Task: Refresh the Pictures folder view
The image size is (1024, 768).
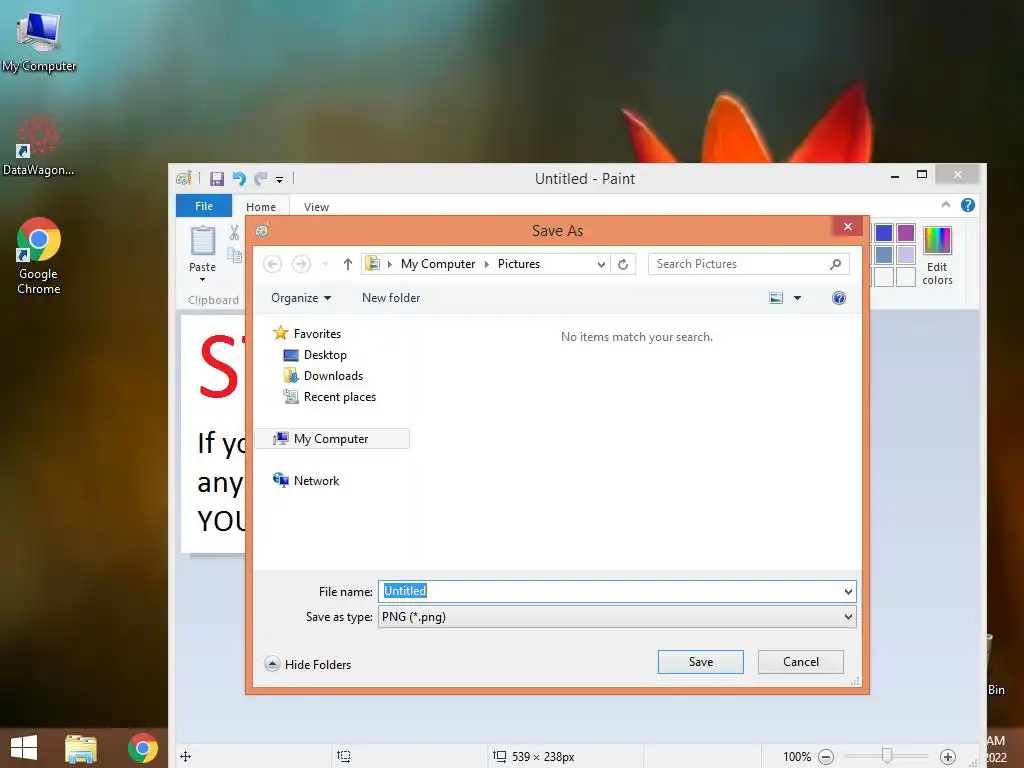Action: click(x=623, y=264)
